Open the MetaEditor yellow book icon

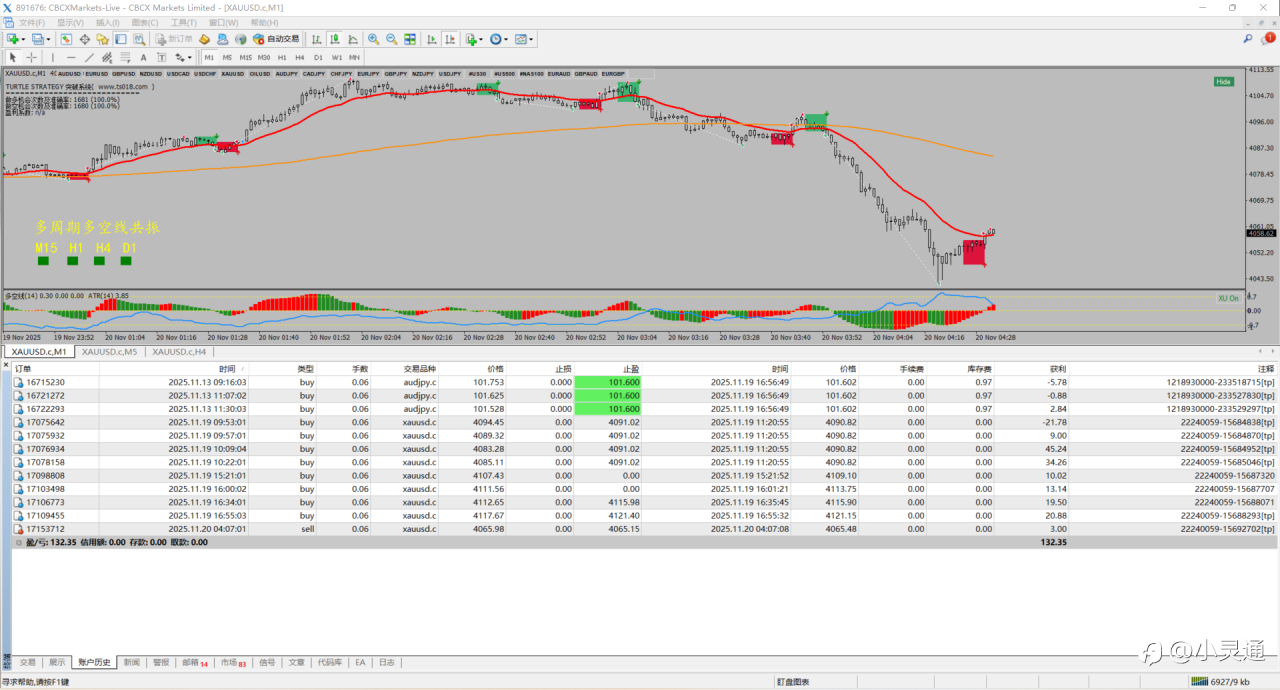coord(204,39)
